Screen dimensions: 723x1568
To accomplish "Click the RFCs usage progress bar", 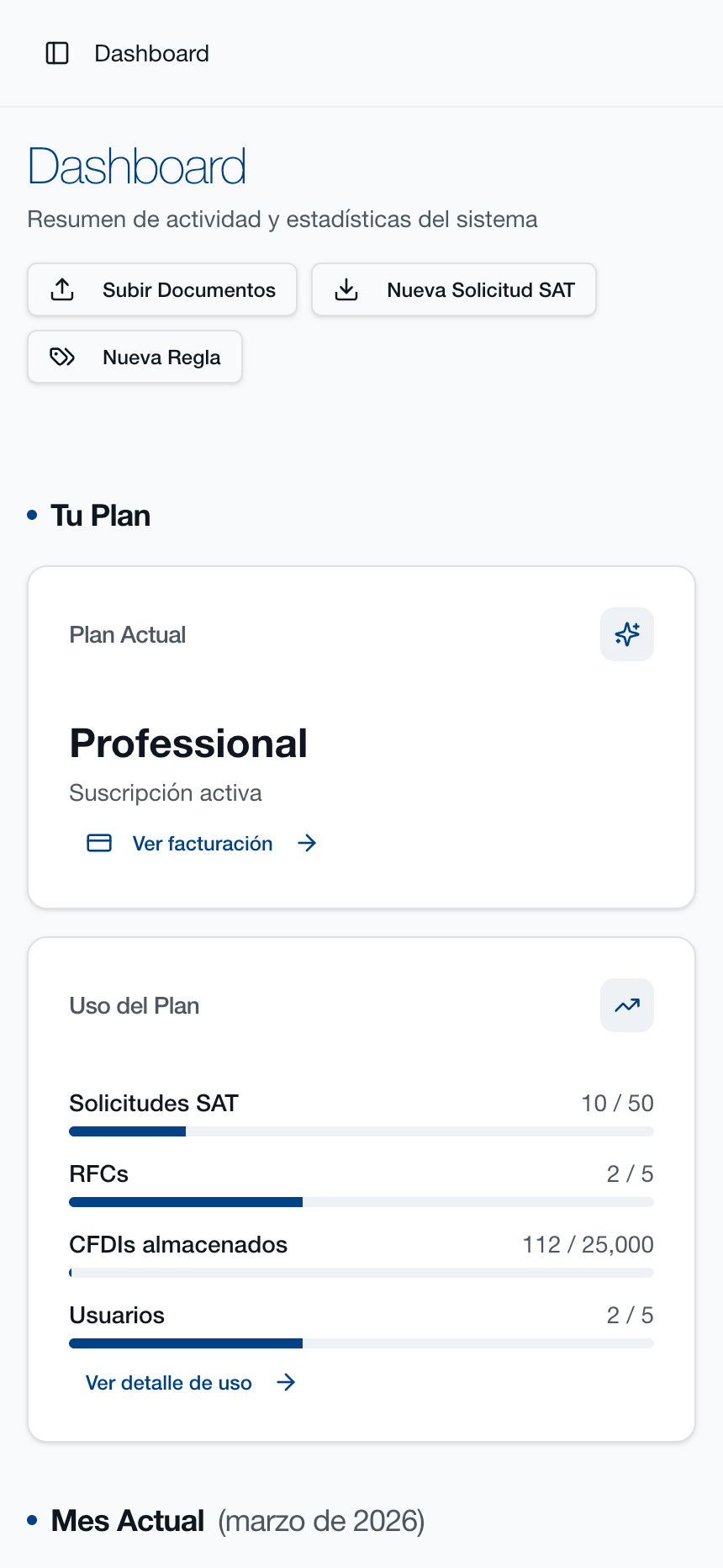I will [x=361, y=1202].
